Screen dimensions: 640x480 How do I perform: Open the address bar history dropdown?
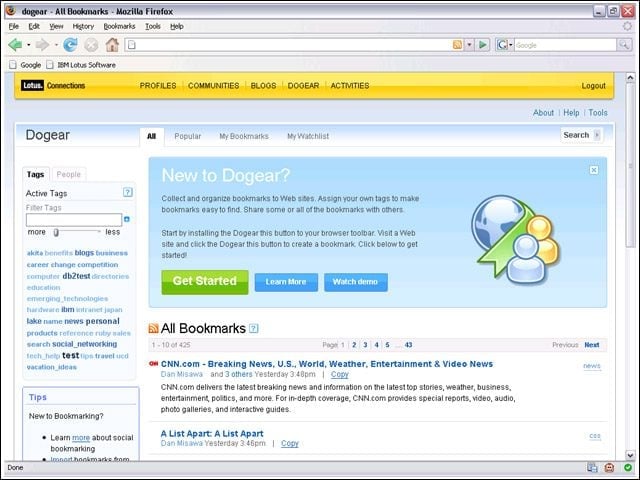(469, 44)
